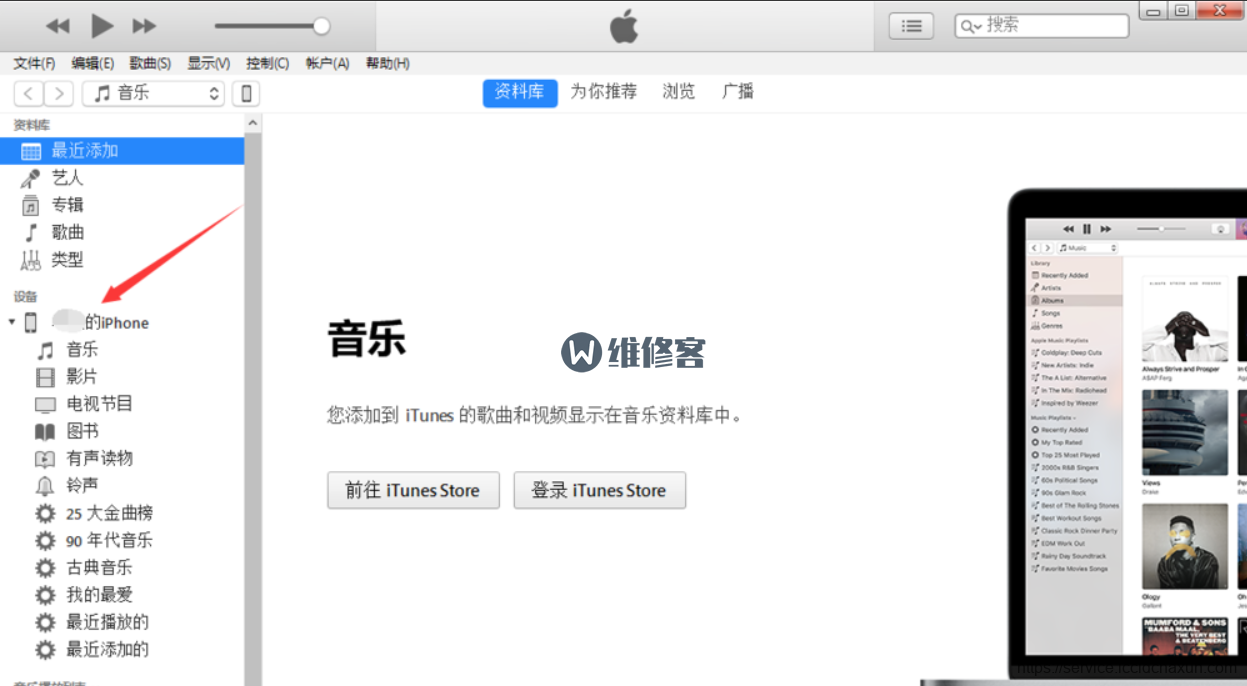Go back with the left arrow button
Image resolution: width=1247 pixels, height=686 pixels.
28,94
